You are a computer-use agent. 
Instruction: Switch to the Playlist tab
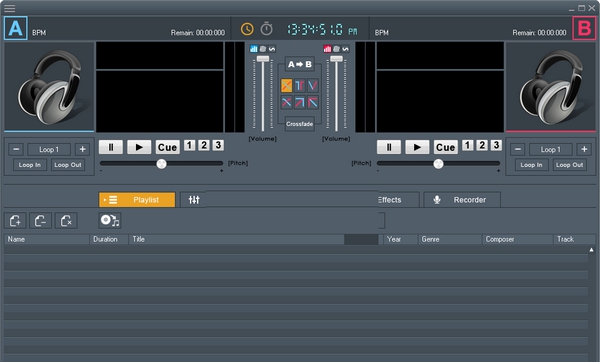pos(137,200)
